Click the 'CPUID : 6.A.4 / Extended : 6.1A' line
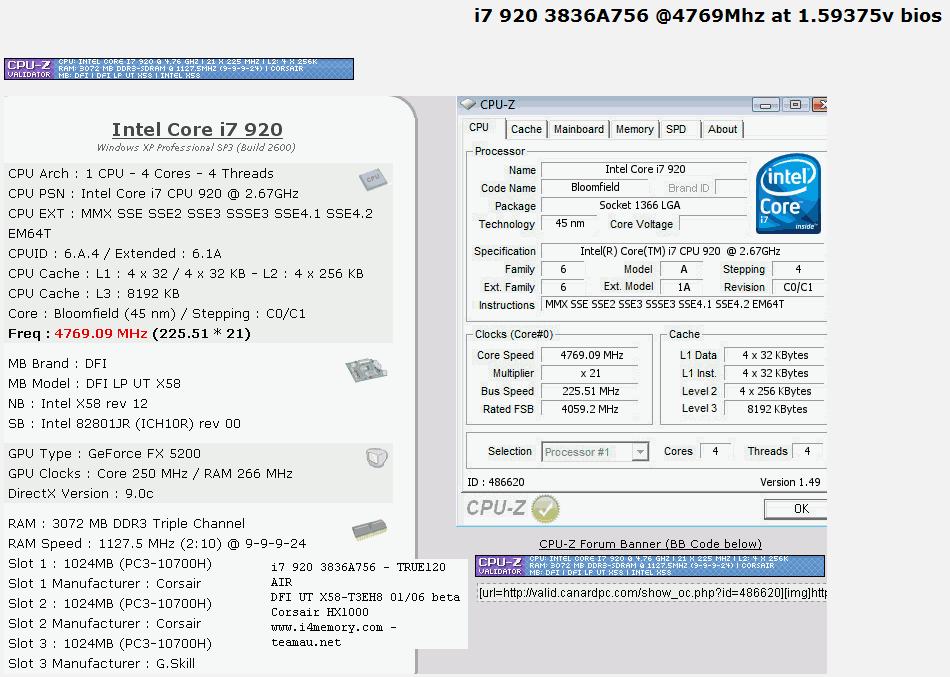This screenshot has height=677, width=950. tap(115, 253)
